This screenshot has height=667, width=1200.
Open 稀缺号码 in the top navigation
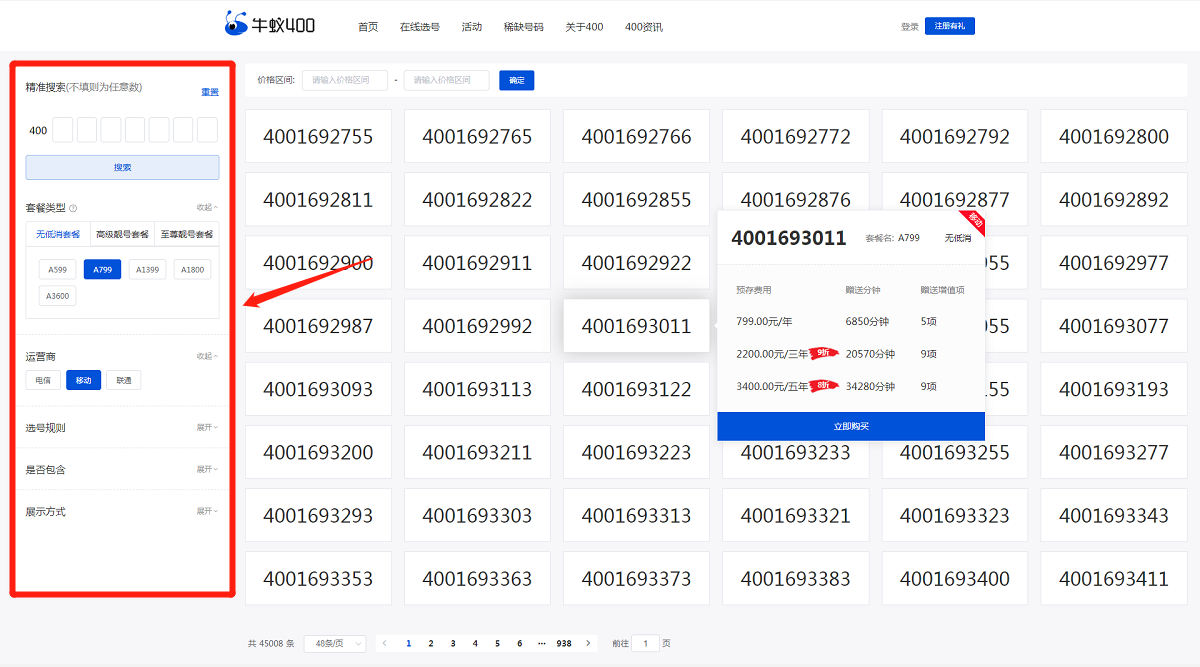[523, 27]
